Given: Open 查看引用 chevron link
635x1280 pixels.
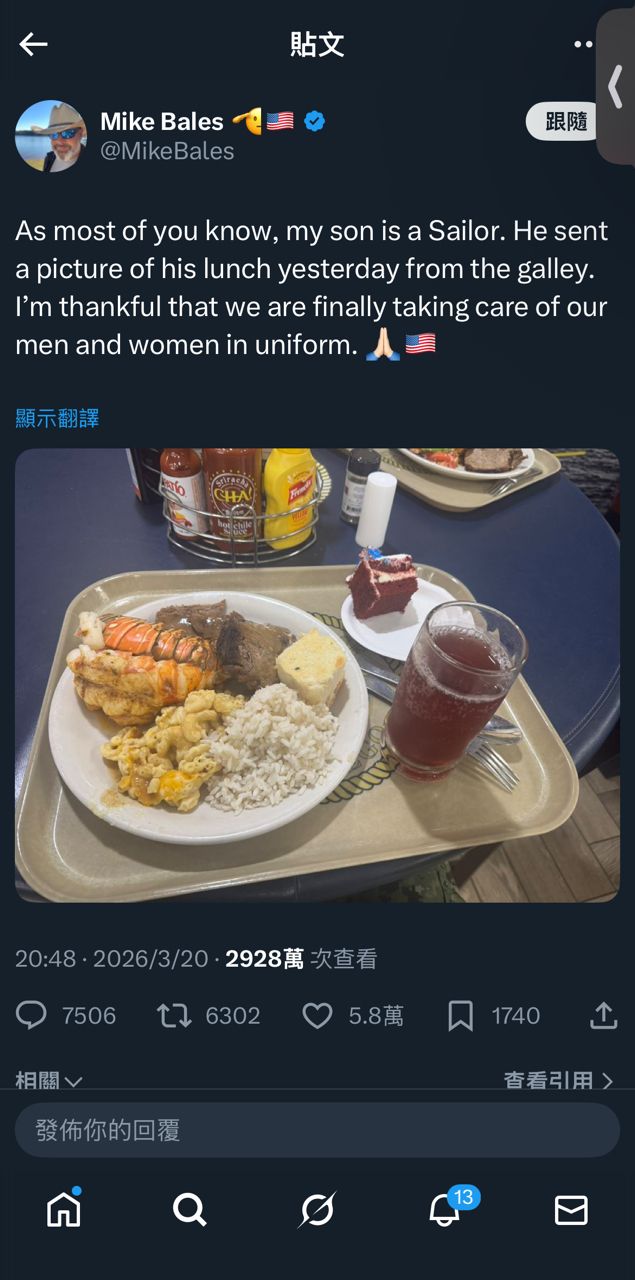Looking at the screenshot, I should (558, 1080).
